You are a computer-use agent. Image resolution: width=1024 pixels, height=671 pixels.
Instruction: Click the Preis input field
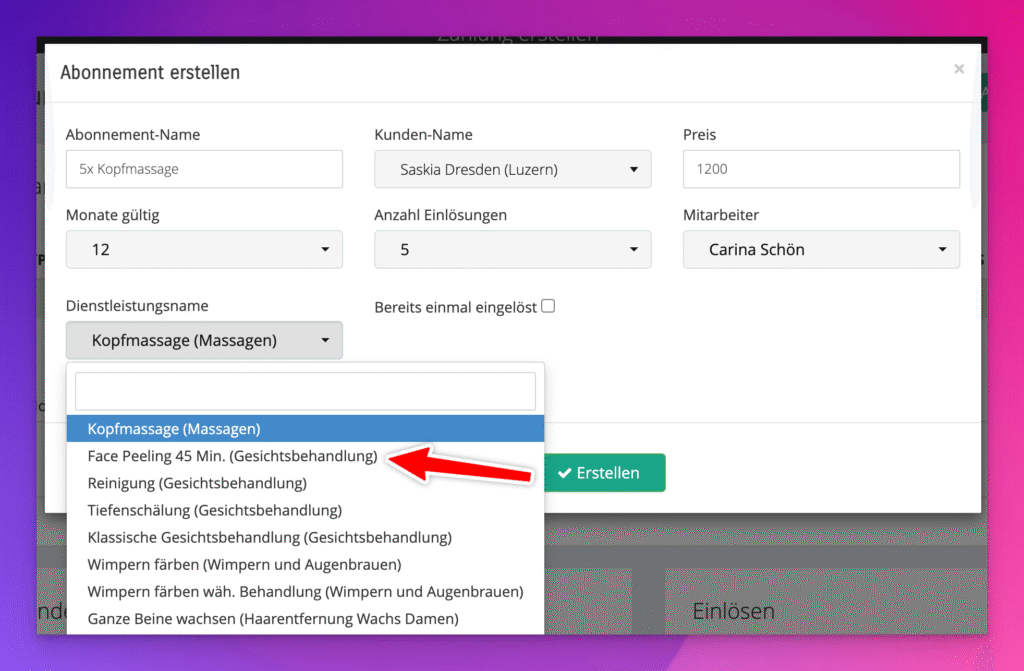(x=820, y=169)
